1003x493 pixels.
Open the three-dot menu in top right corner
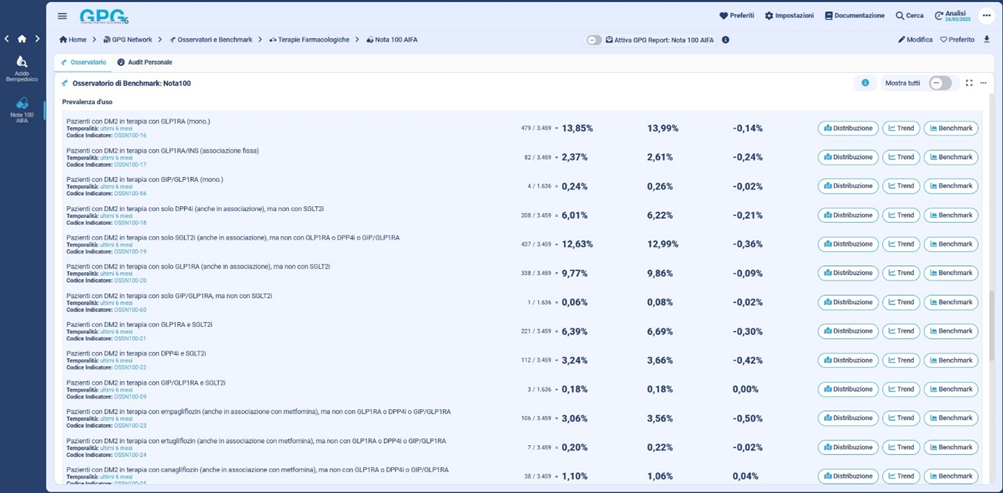click(986, 16)
